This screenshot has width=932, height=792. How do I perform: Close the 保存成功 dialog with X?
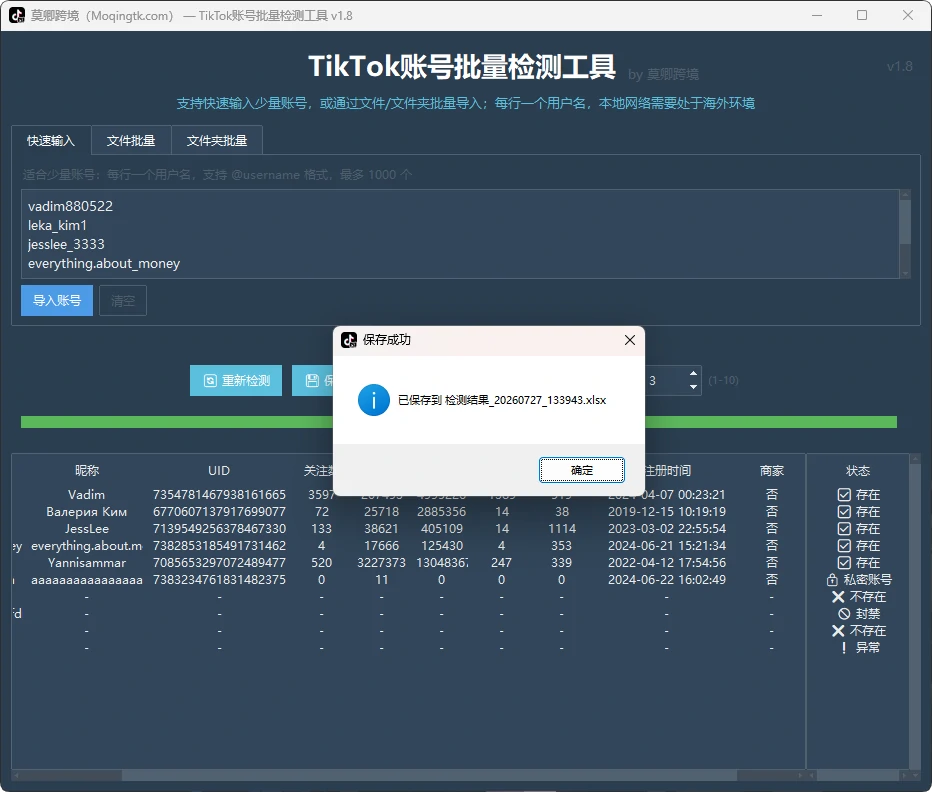pos(629,340)
